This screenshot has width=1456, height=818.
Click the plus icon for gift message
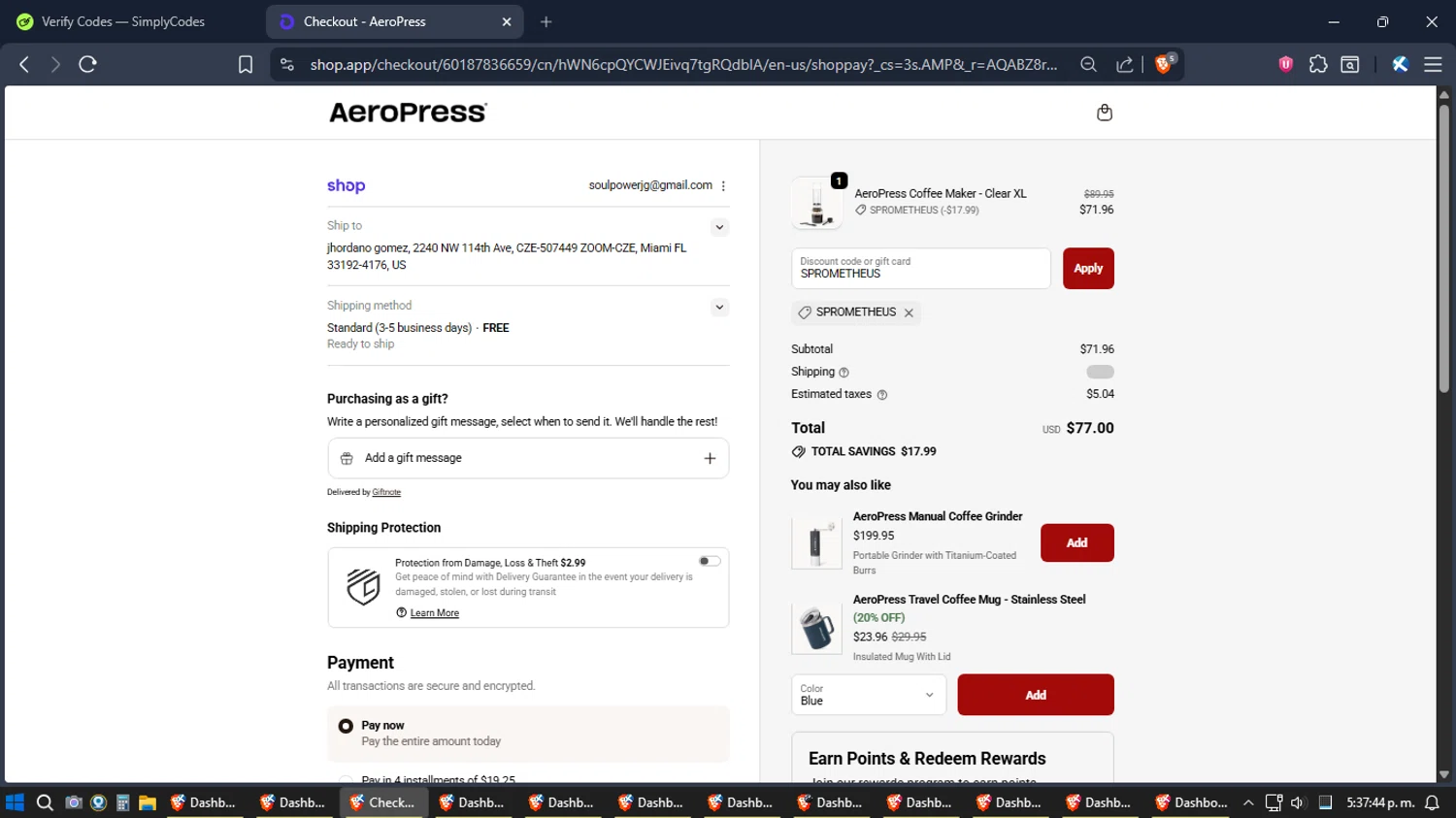point(710,458)
